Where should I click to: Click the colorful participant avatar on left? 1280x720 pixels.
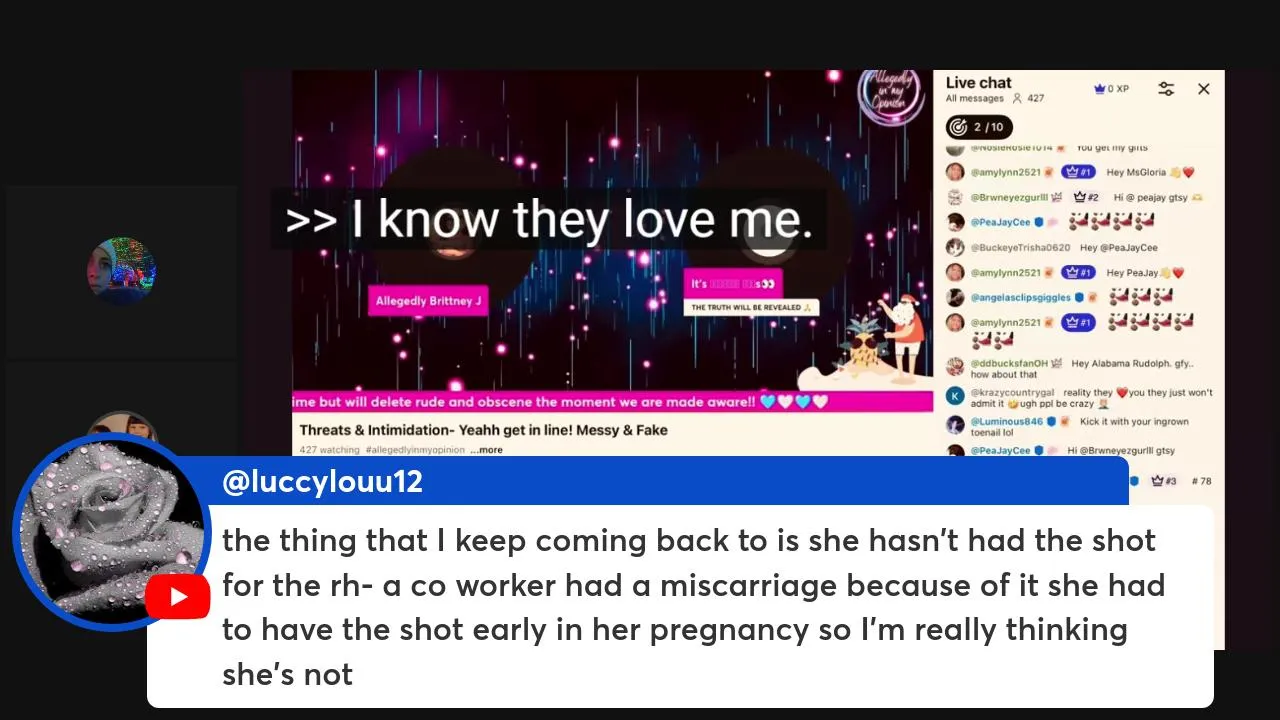coord(121,271)
